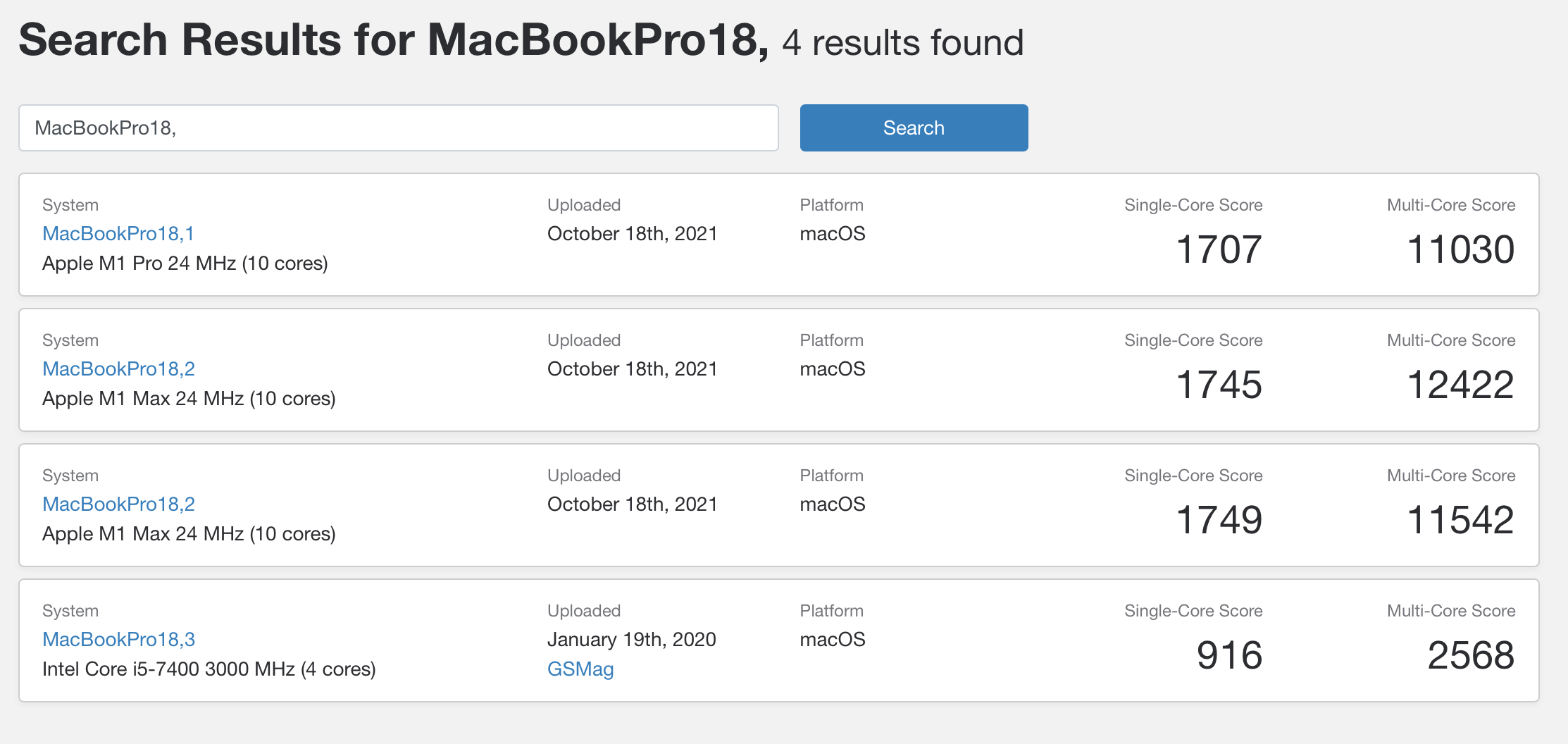The image size is (1568, 744).
Task: Click the blue Search button
Action: tap(914, 128)
